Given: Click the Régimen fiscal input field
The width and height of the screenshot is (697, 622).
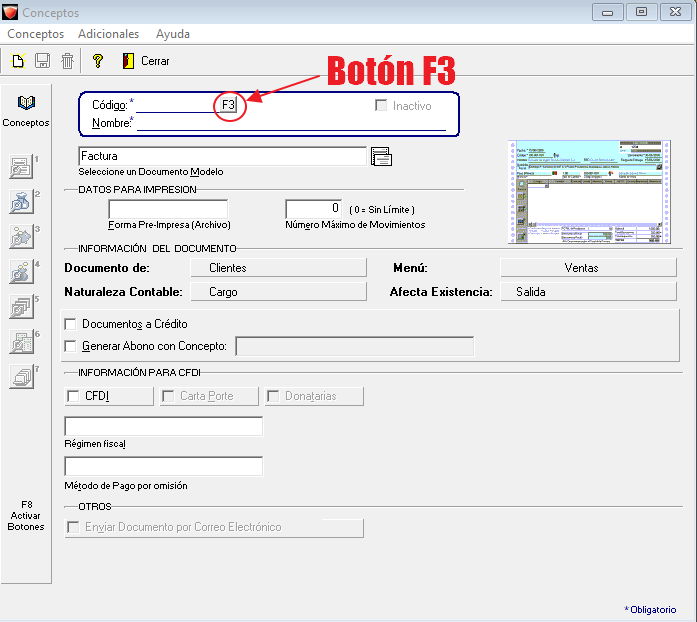Looking at the screenshot, I should coord(163,427).
